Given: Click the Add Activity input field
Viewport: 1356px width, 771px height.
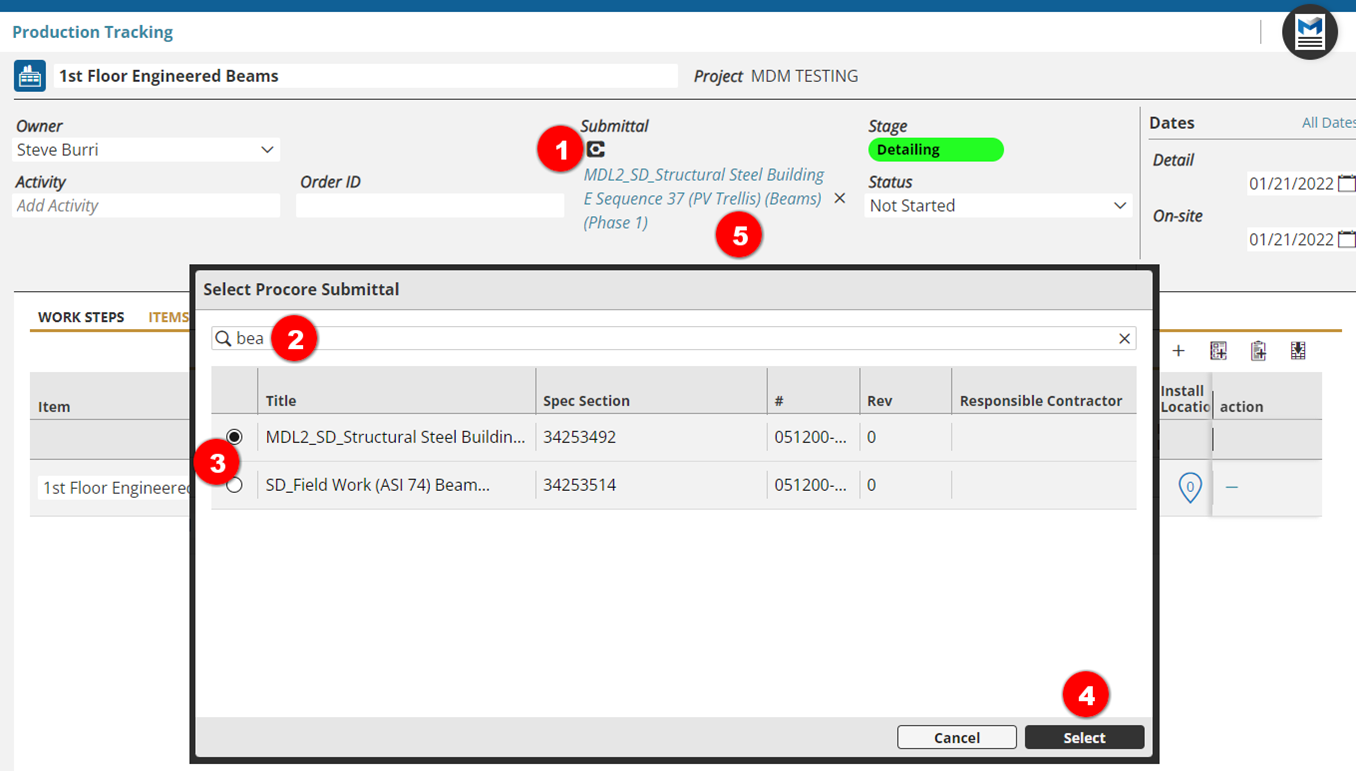Looking at the screenshot, I should 146,206.
